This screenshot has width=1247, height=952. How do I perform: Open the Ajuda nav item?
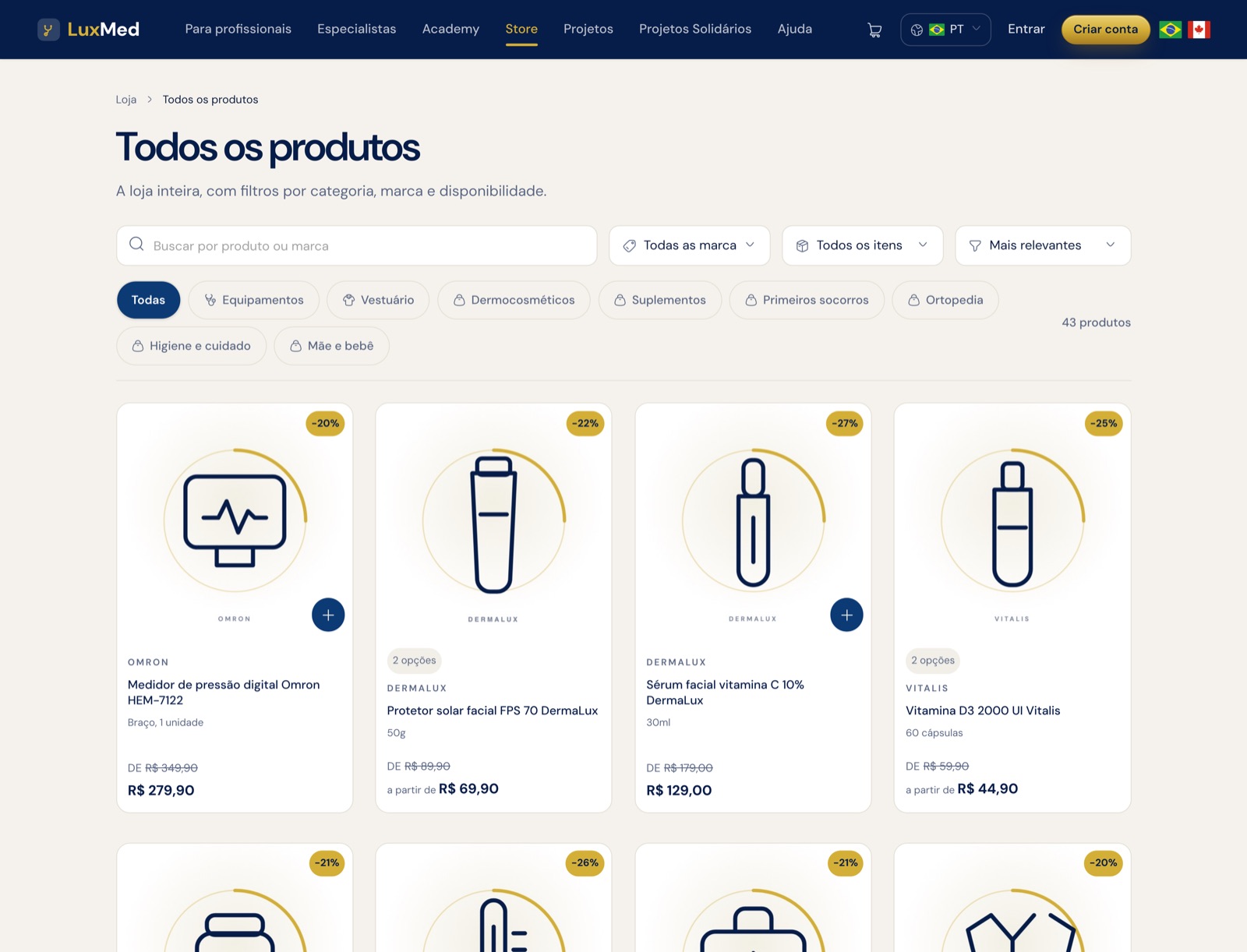tap(795, 29)
